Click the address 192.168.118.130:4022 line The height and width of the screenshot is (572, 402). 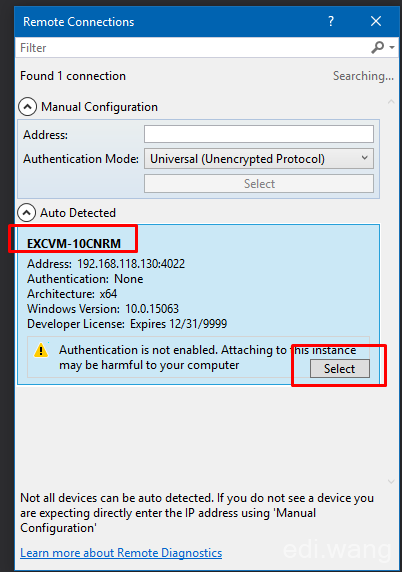tap(106, 264)
